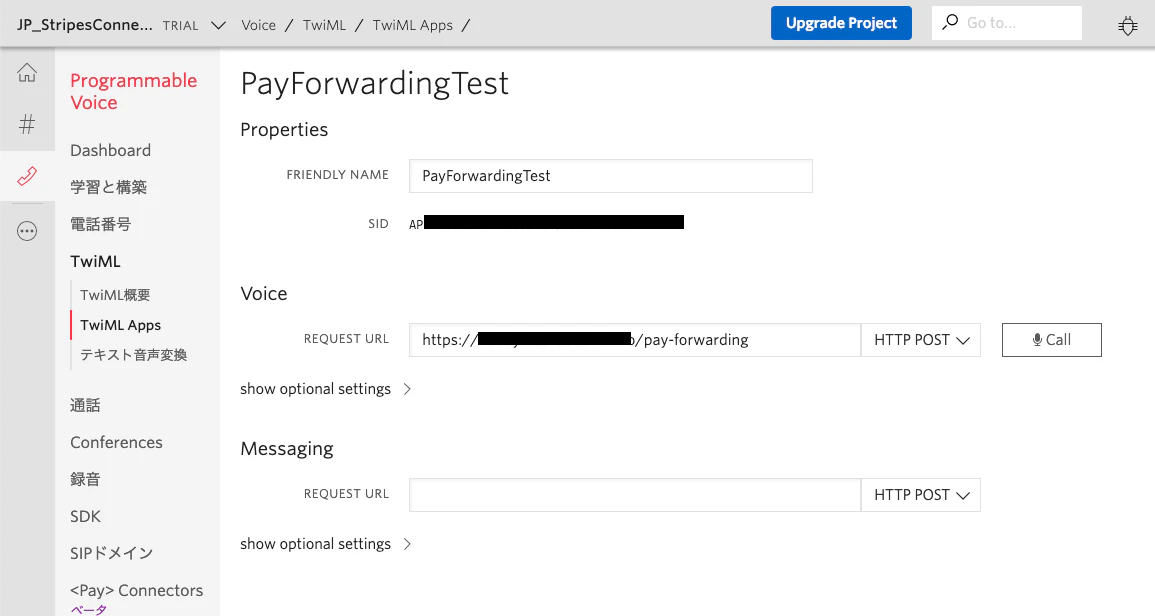Edit the Voice Request URL field
Screen dimensions: 1155x616
[635, 340]
